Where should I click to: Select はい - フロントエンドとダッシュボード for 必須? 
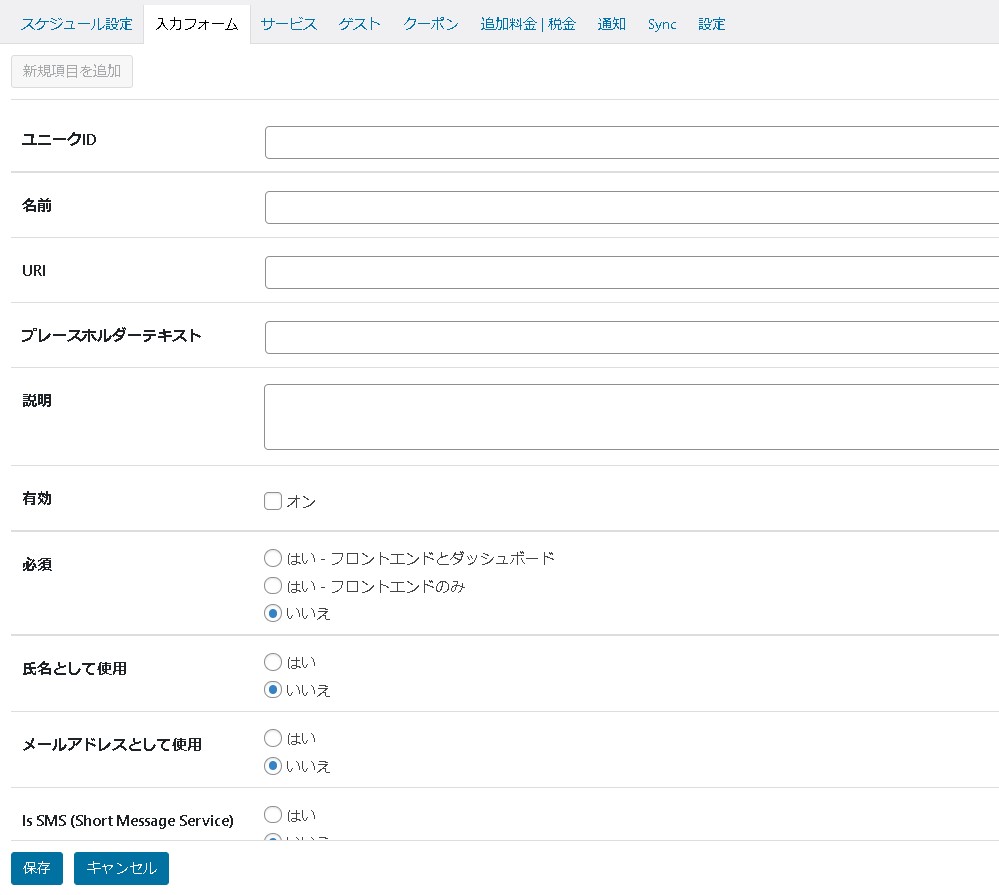[273, 558]
